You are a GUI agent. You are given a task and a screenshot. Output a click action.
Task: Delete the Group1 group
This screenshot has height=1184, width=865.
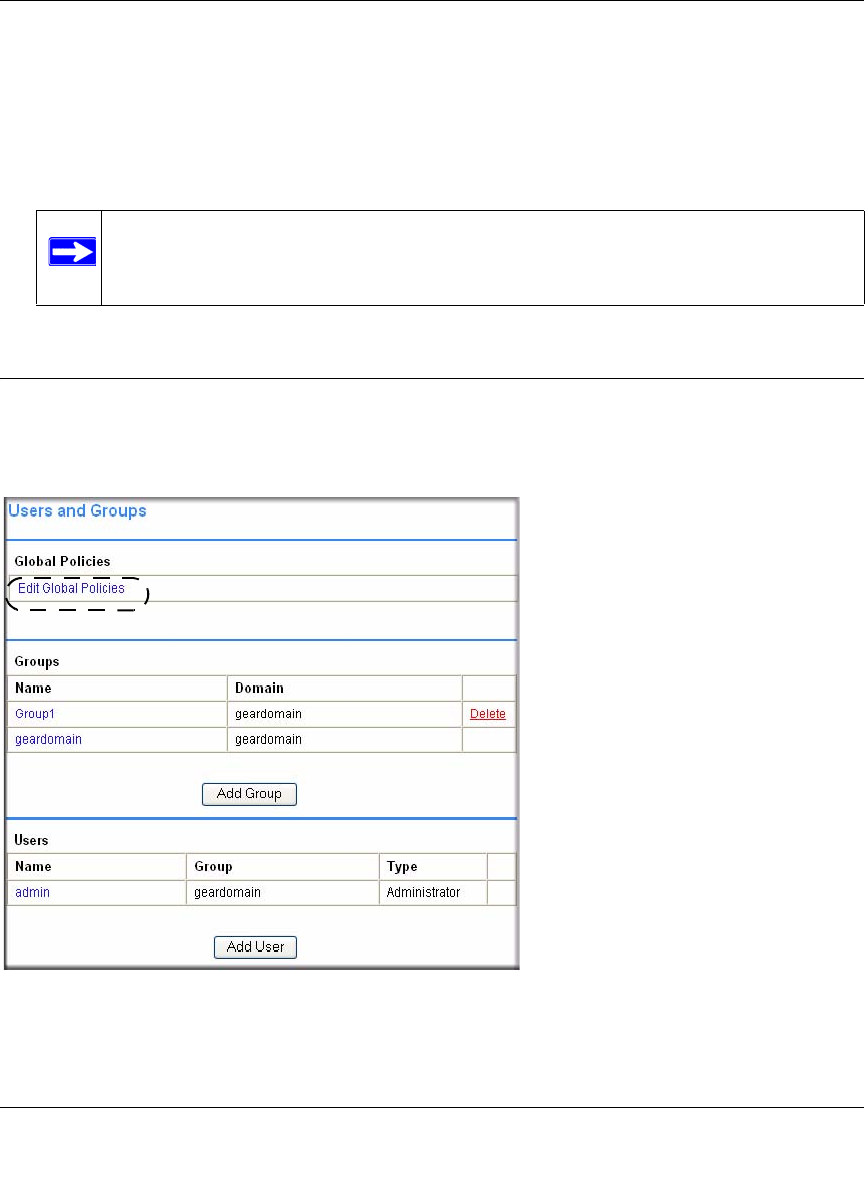[x=488, y=714]
